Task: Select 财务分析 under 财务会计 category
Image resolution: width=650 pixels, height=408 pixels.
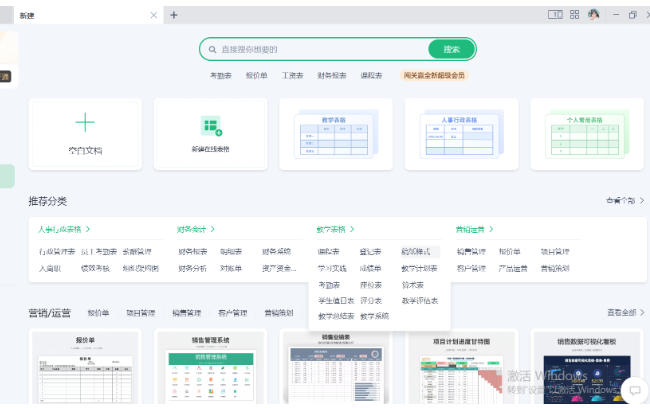Action: coord(192,269)
